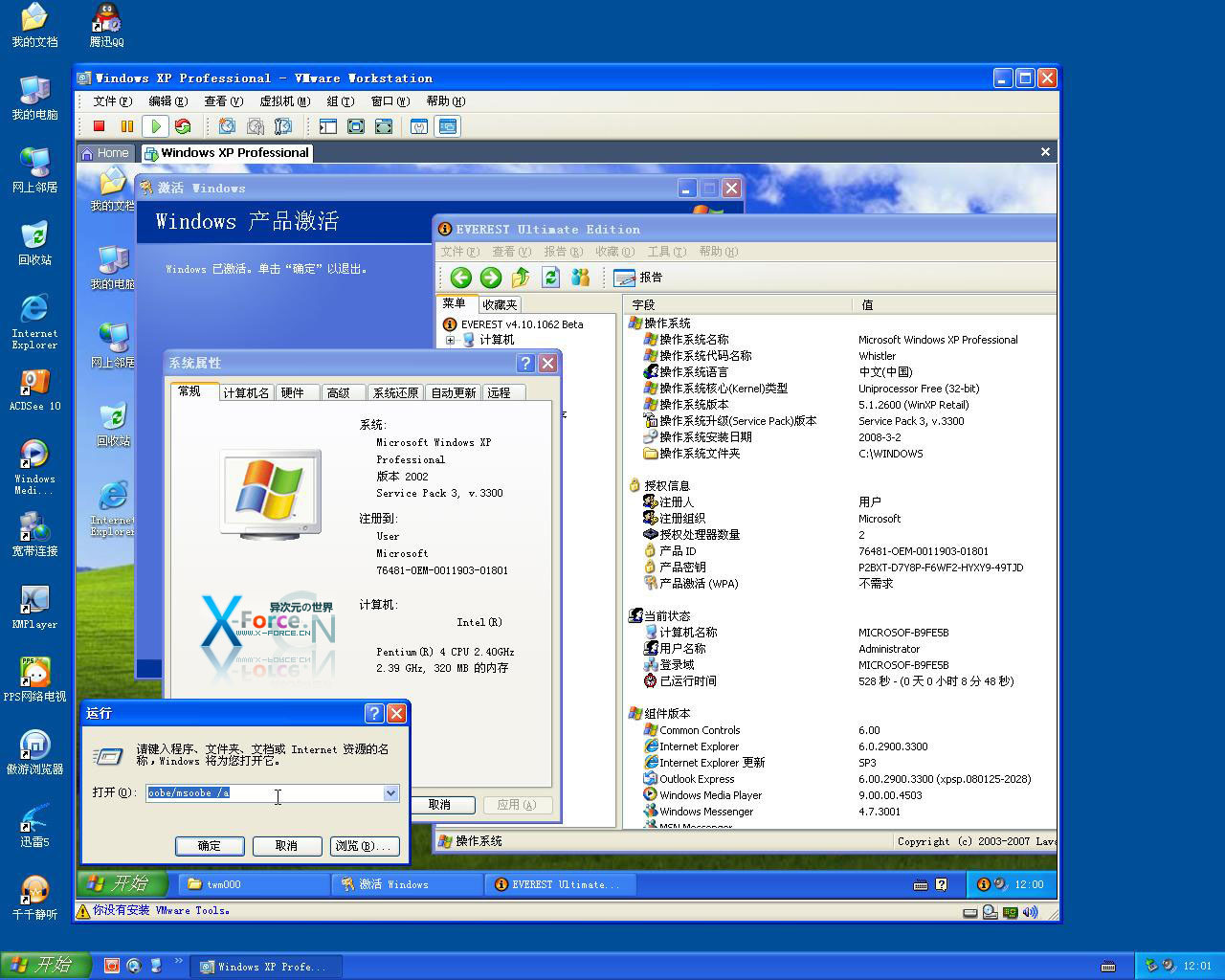
Task: Click the host Windows 开始 Start button
Action: click(x=45, y=966)
